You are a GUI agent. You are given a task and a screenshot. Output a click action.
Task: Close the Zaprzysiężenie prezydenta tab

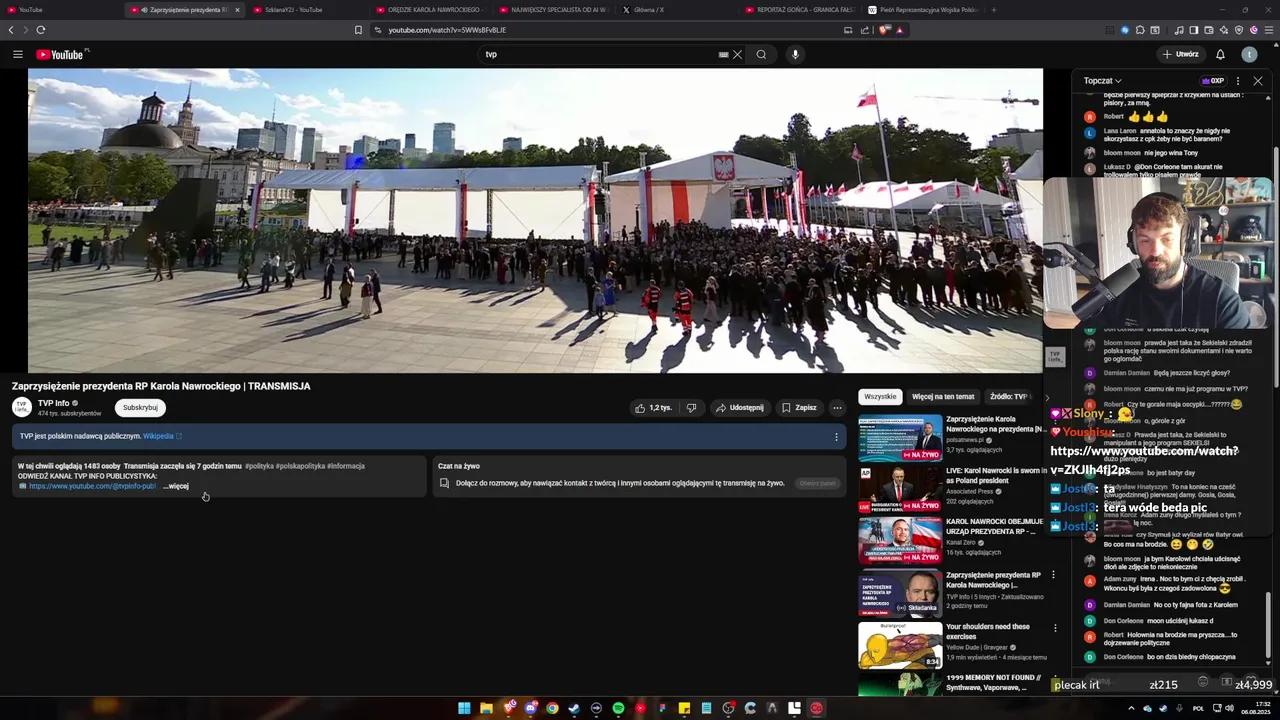click(x=237, y=9)
